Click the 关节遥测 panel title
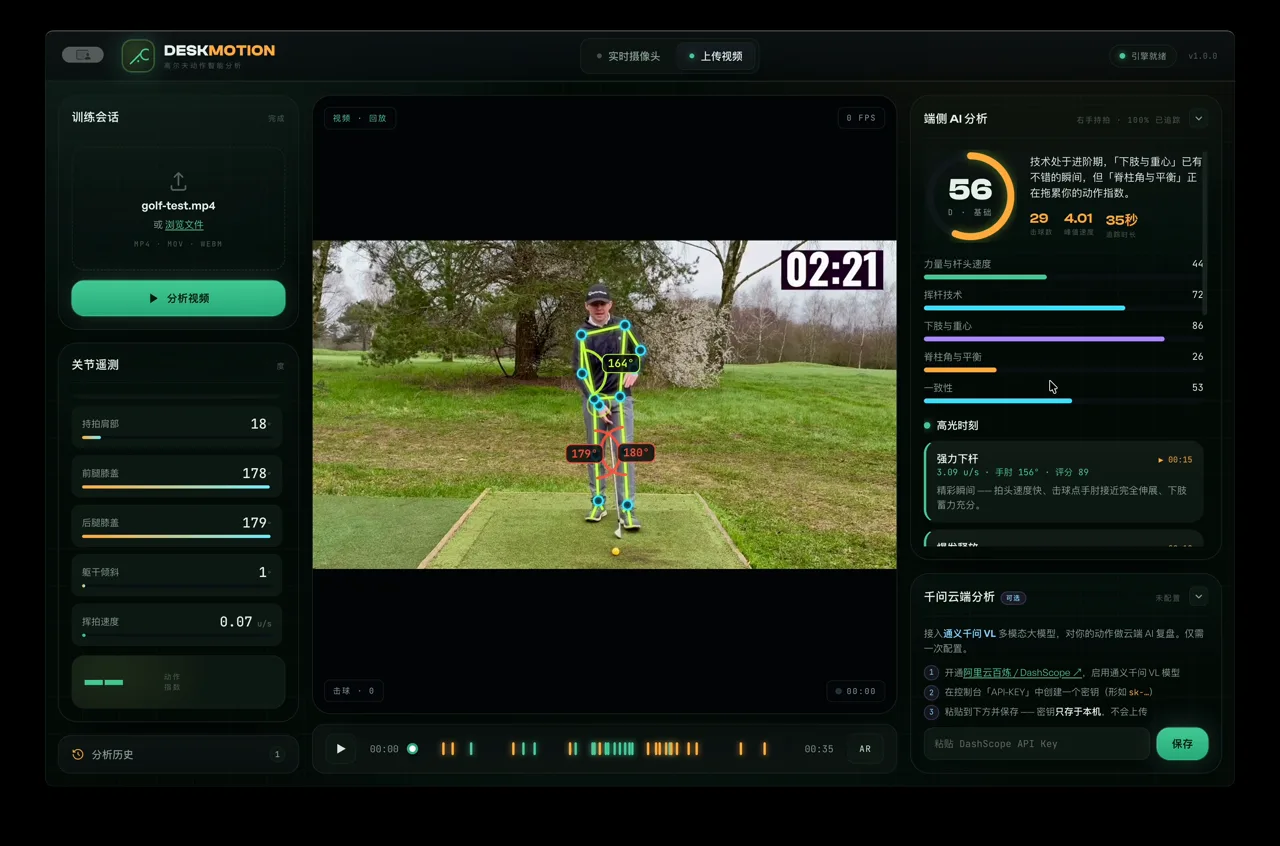Screen dimensions: 1280x846 tap(95, 365)
